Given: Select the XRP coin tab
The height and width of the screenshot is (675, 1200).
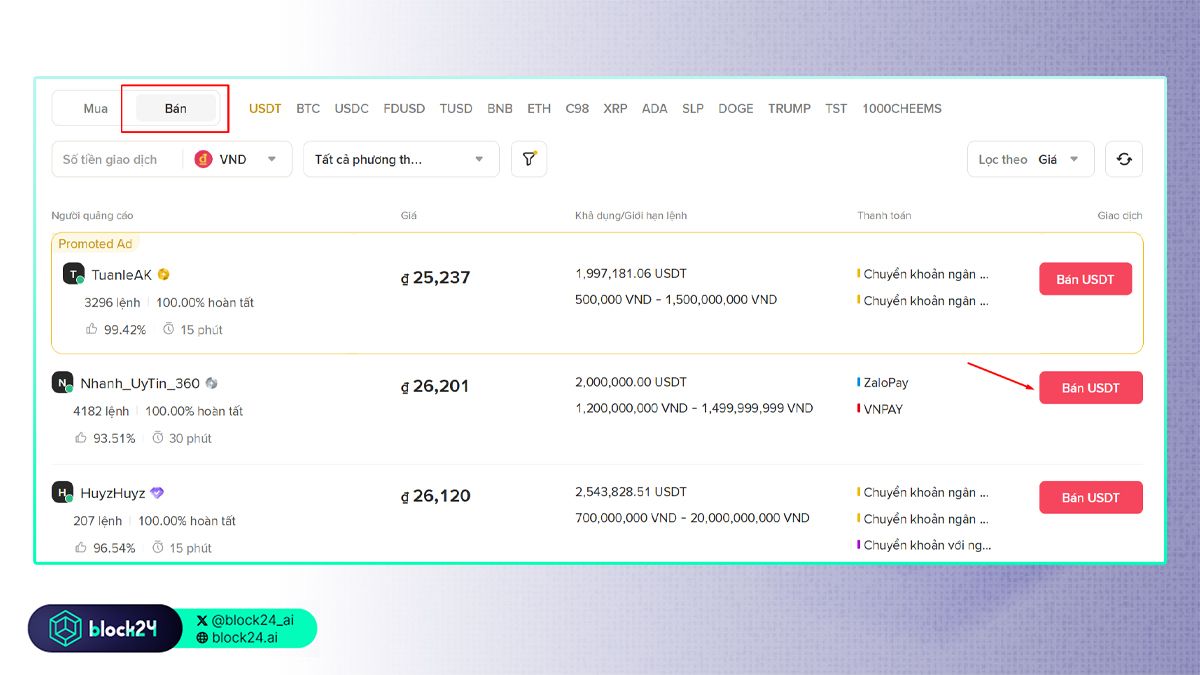Looking at the screenshot, I should coord(615,109).
